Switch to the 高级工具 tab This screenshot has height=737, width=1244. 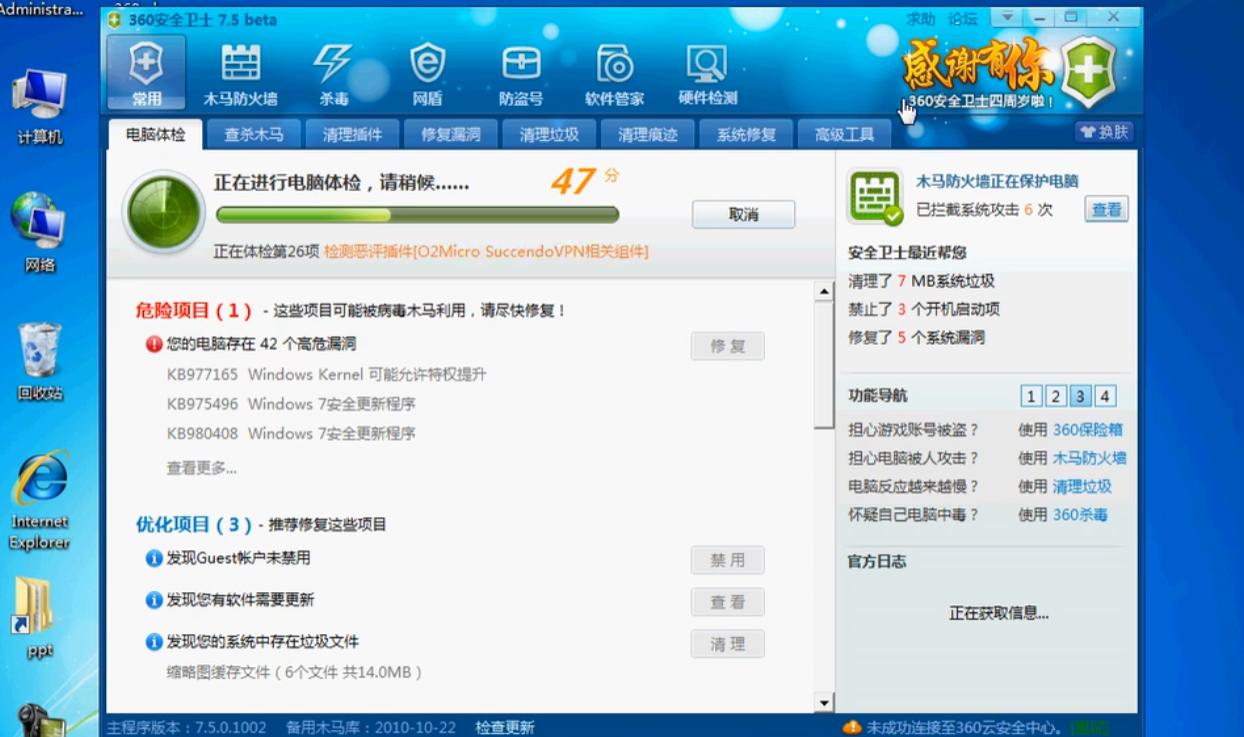(845, 134)
